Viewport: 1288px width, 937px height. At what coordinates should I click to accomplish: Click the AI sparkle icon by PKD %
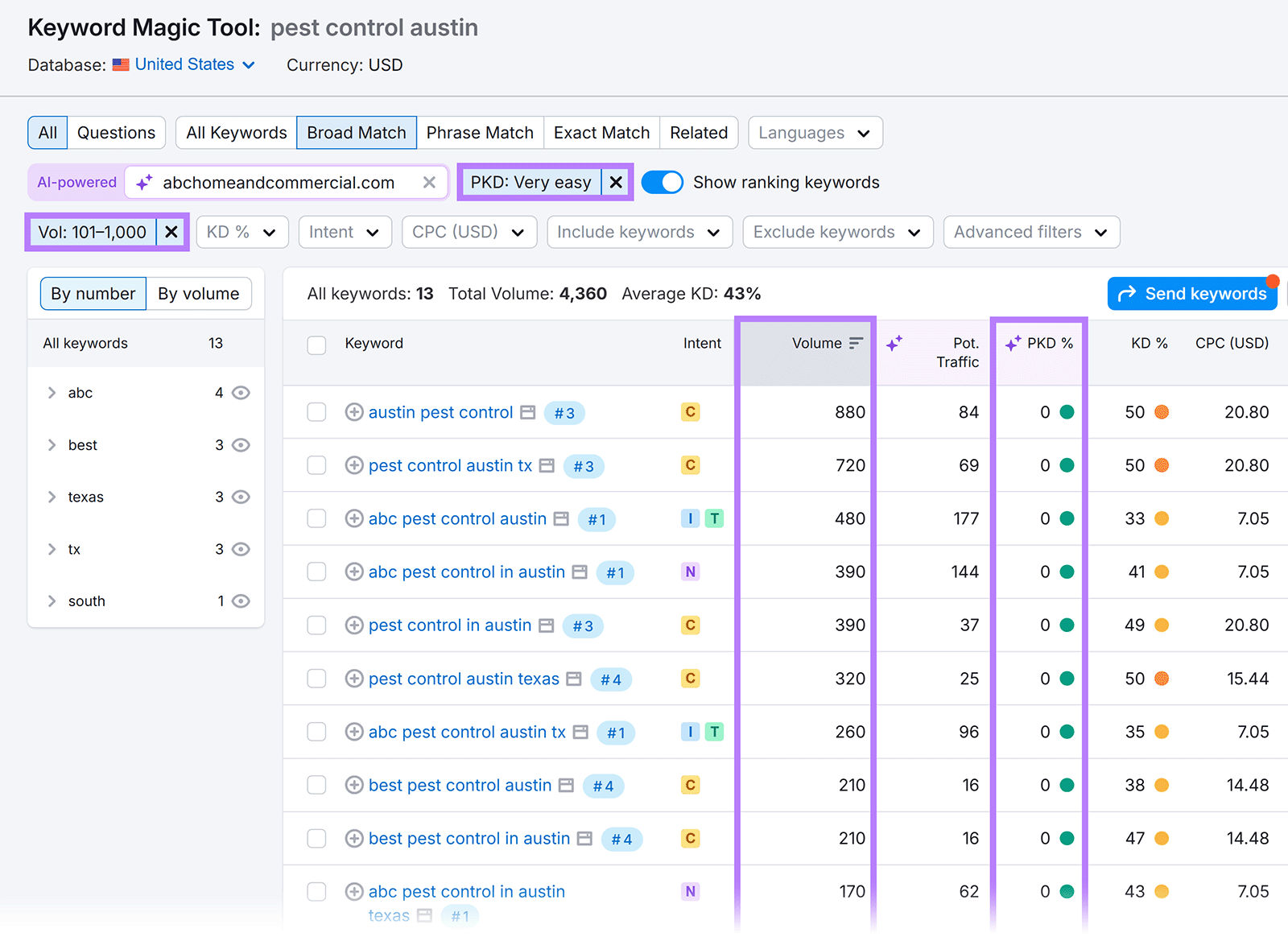coord(1012,342)
